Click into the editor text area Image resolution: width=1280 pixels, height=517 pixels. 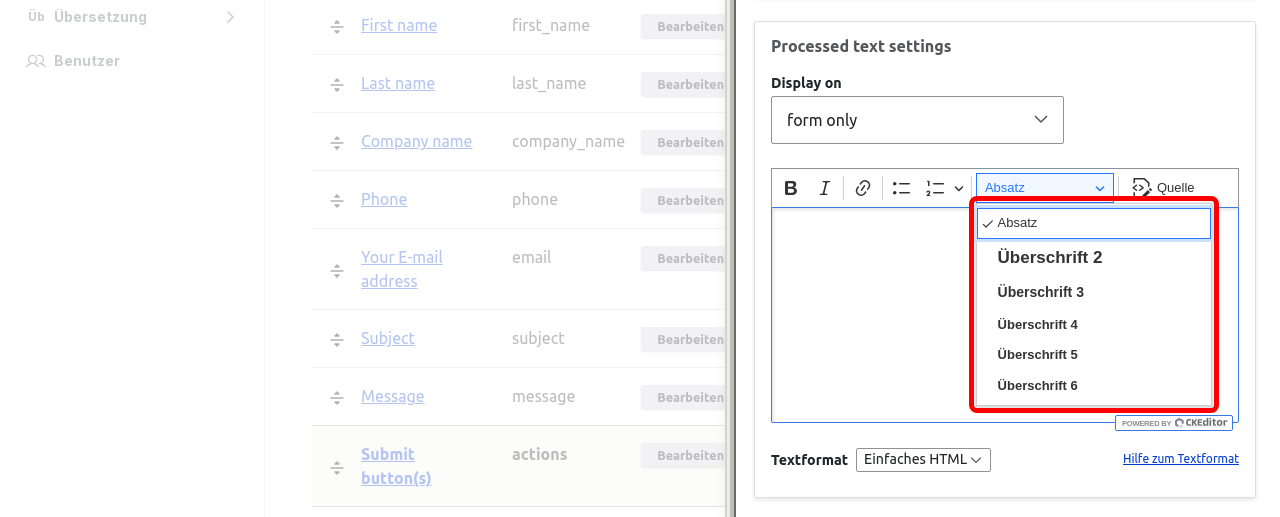pos(870,315)
